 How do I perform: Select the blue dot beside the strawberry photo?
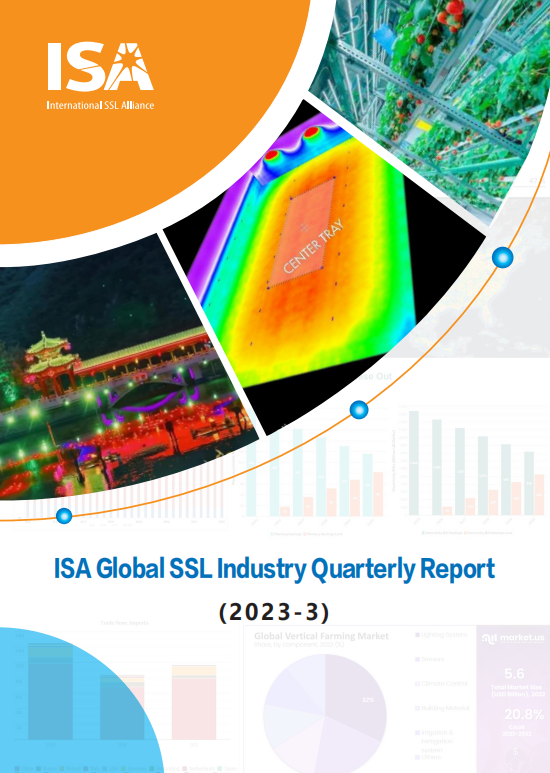503,257
